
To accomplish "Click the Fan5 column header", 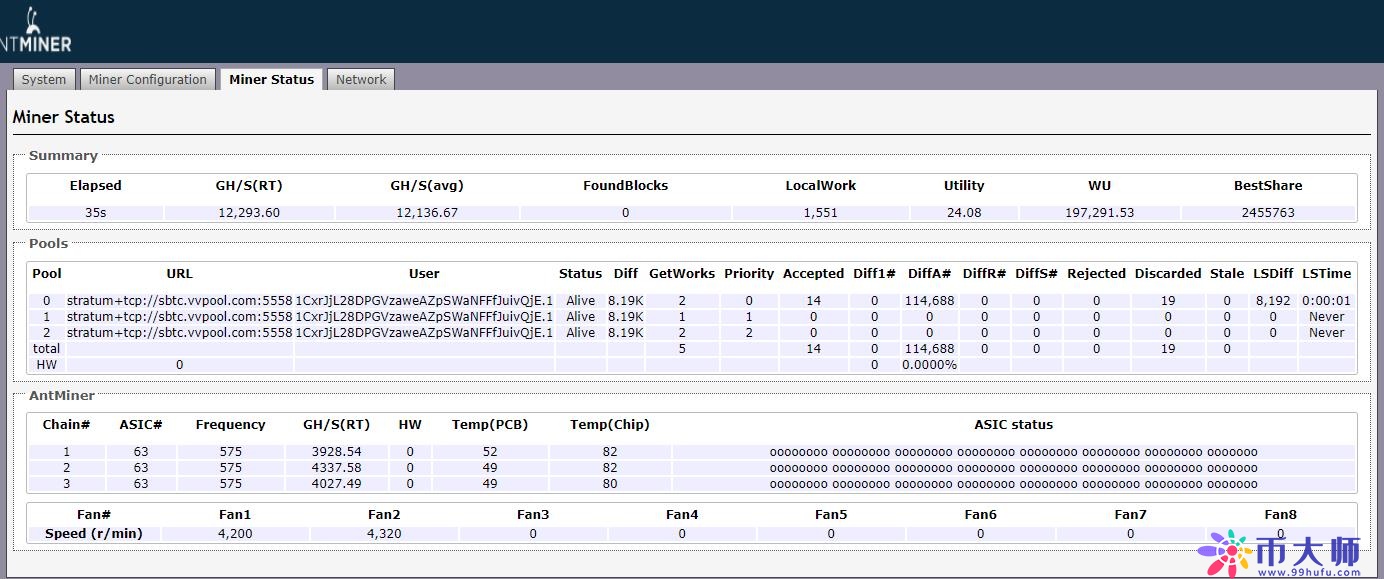I will (831, 514).
